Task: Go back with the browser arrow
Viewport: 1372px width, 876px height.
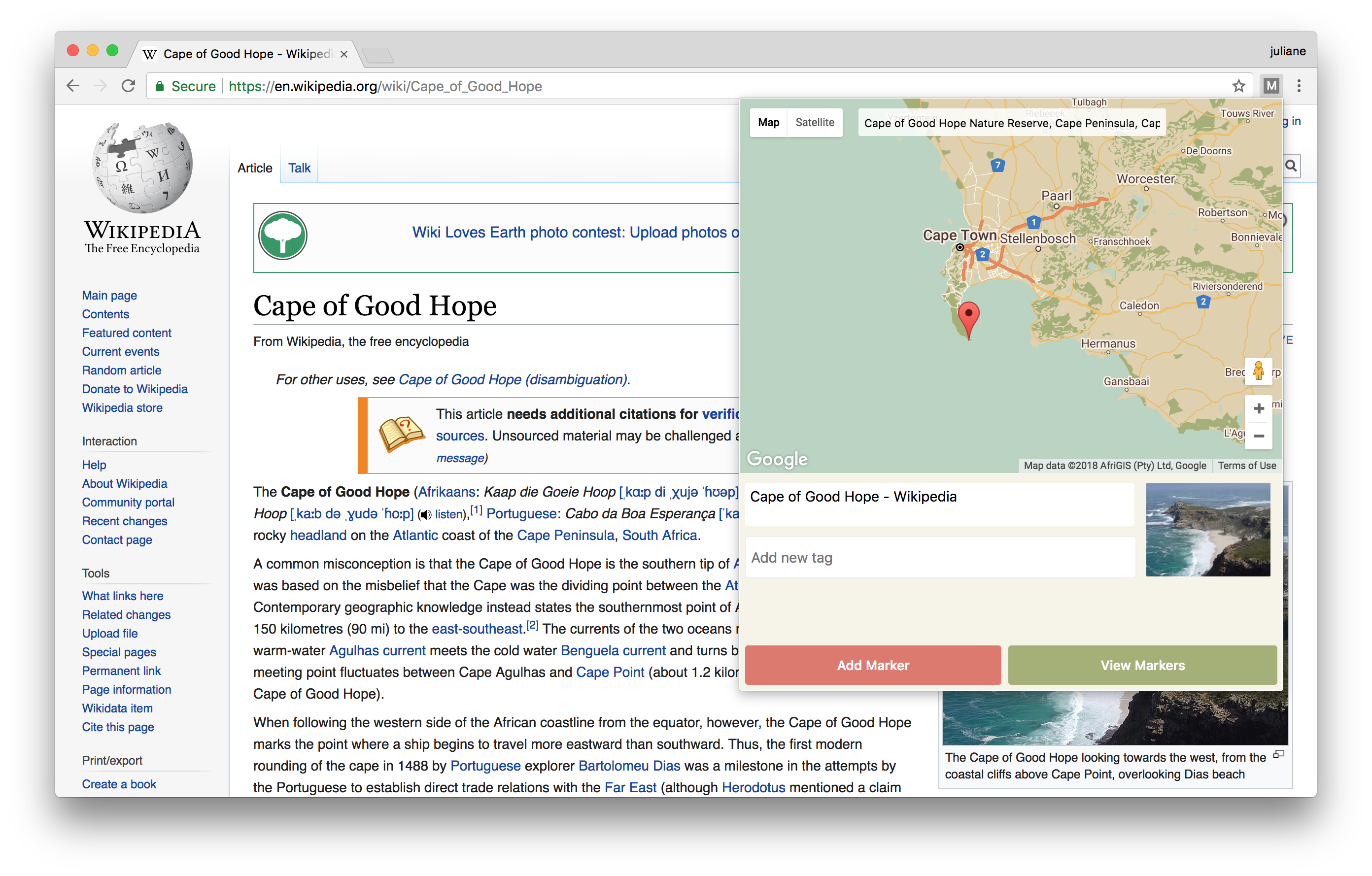Action: (73, 86)
